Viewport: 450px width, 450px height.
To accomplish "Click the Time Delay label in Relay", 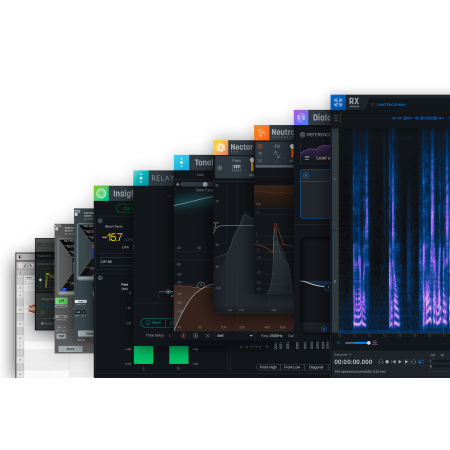I will 155,335.
